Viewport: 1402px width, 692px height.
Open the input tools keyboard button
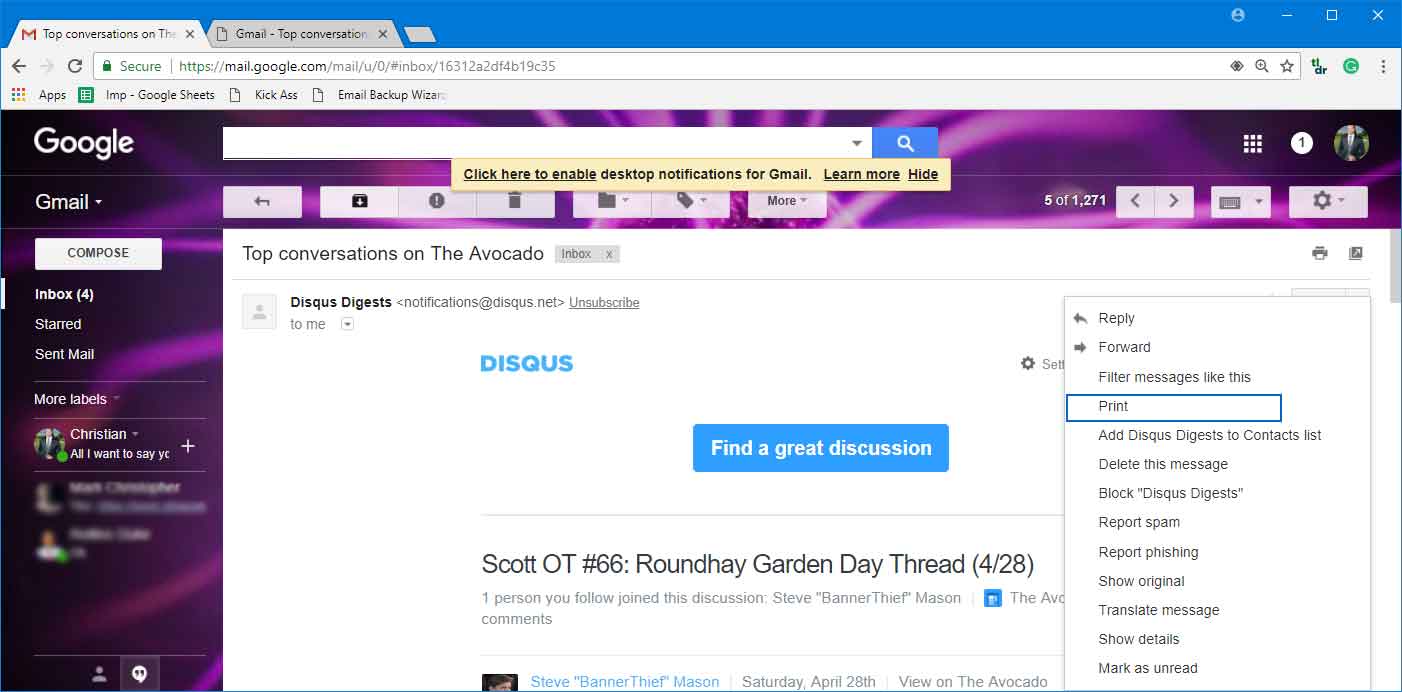click(1230, 202)
